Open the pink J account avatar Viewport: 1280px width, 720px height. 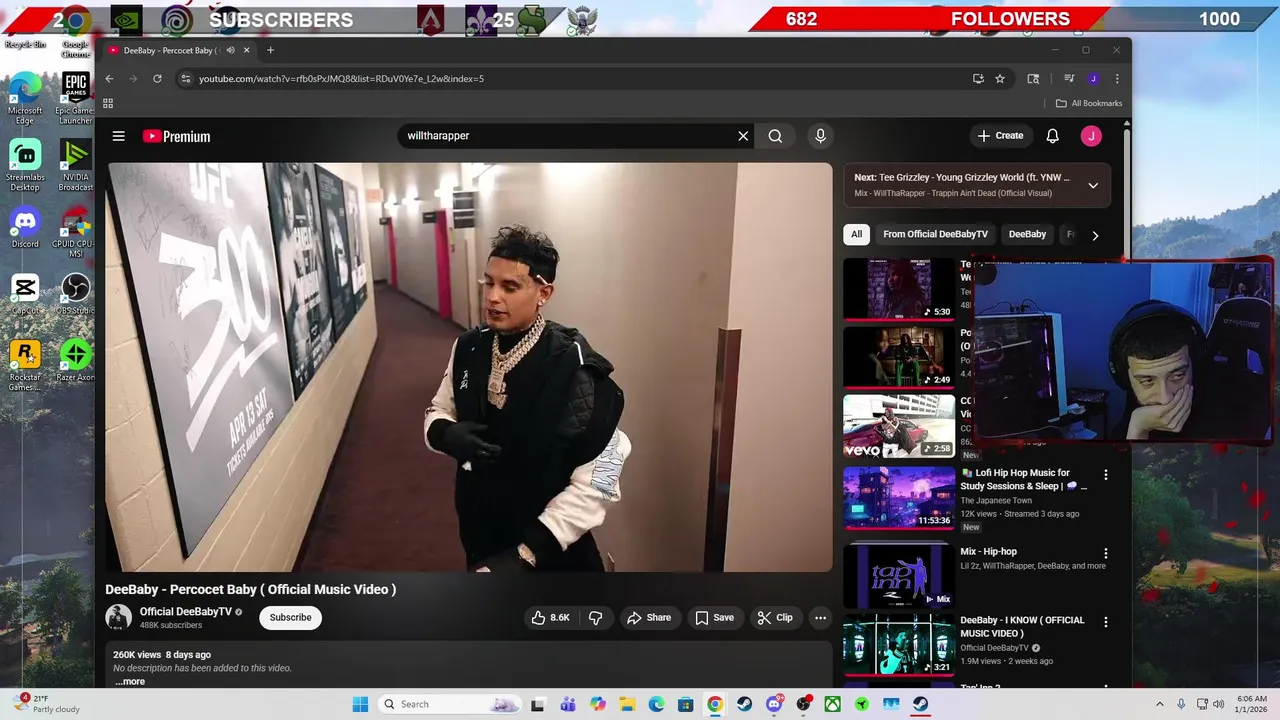[1091, 136]
